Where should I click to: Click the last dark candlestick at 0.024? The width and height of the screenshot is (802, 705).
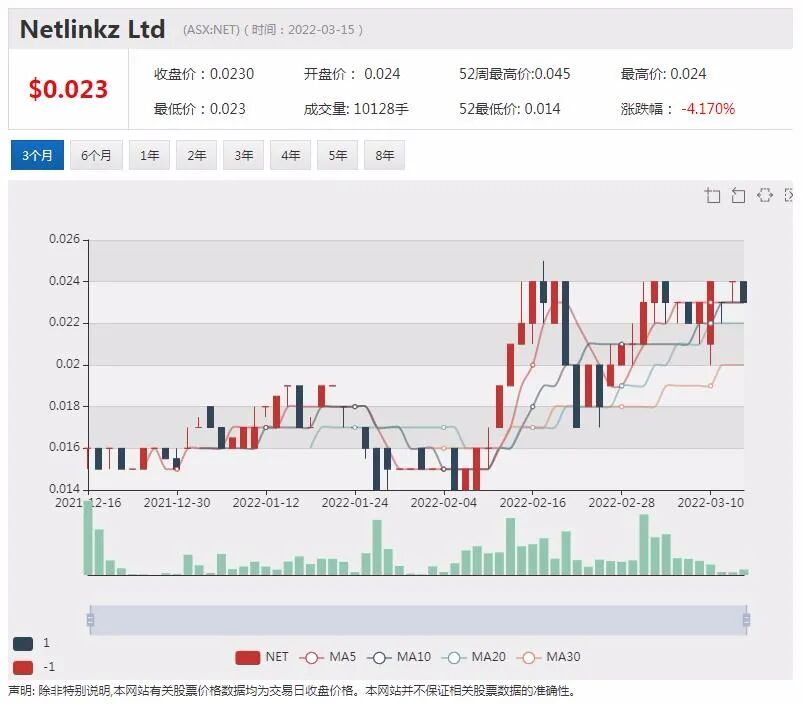coord(744,292)
